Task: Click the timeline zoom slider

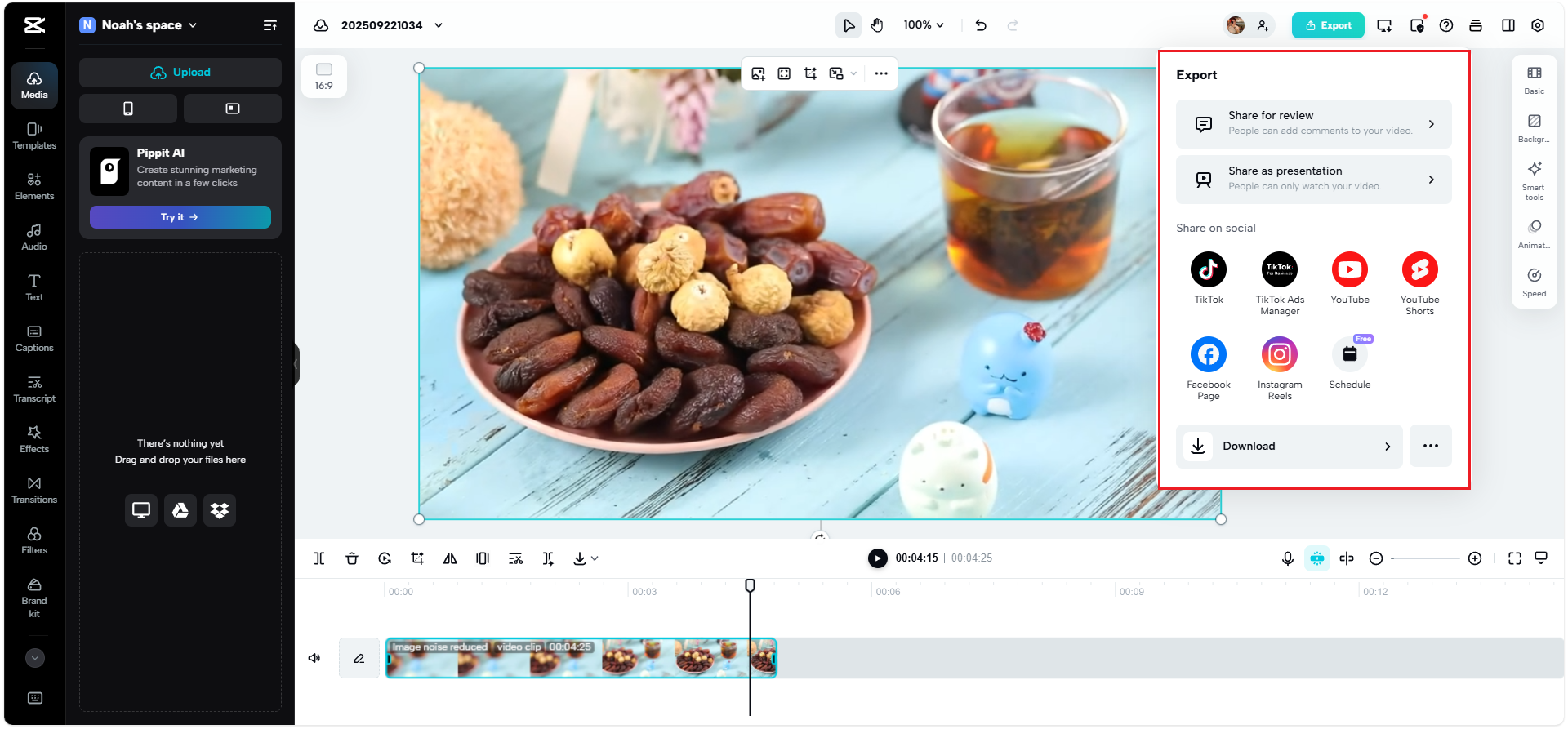Action: pos(1425,558)
